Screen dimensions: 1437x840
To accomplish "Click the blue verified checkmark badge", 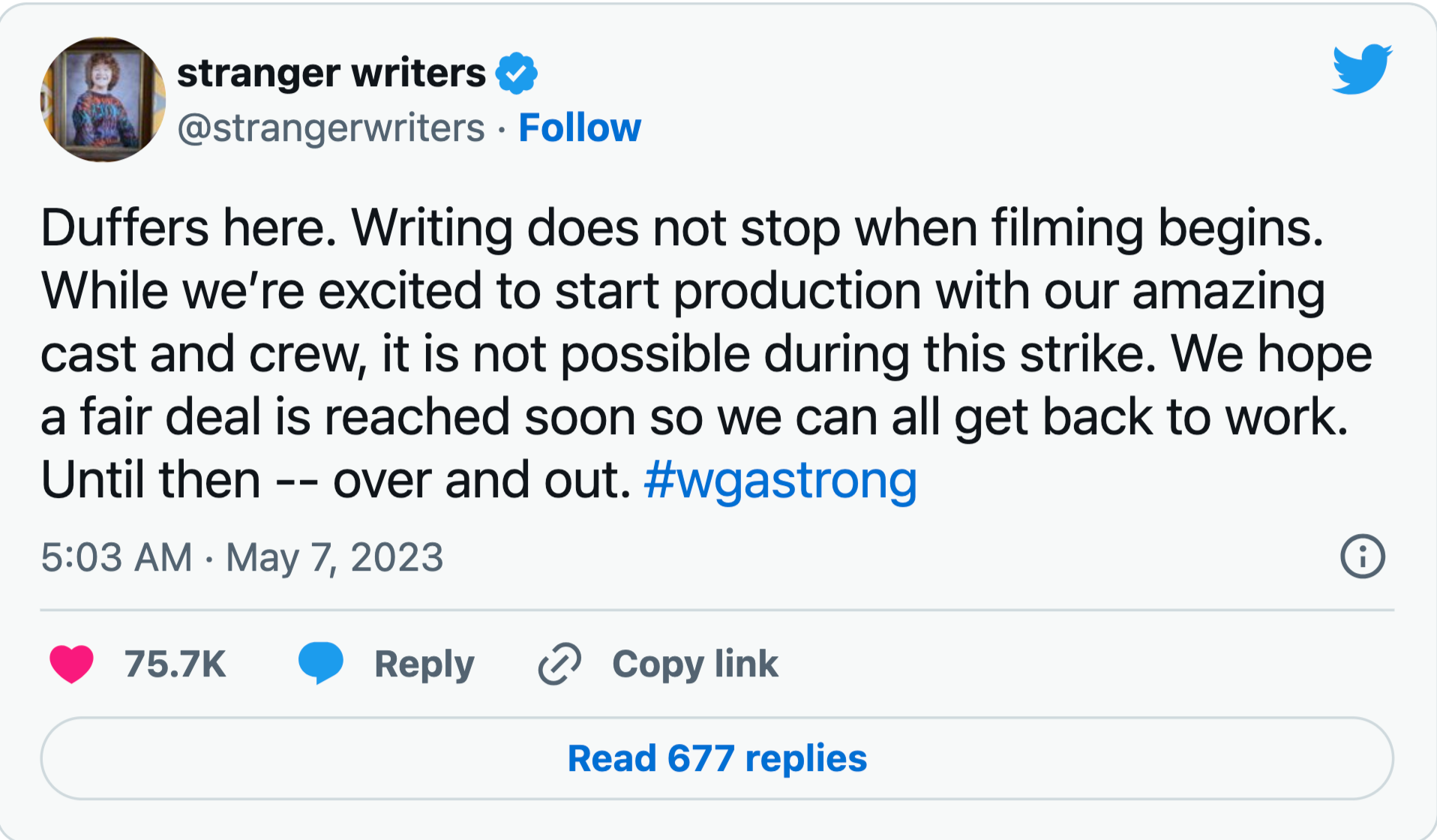I will coord(516,73).
